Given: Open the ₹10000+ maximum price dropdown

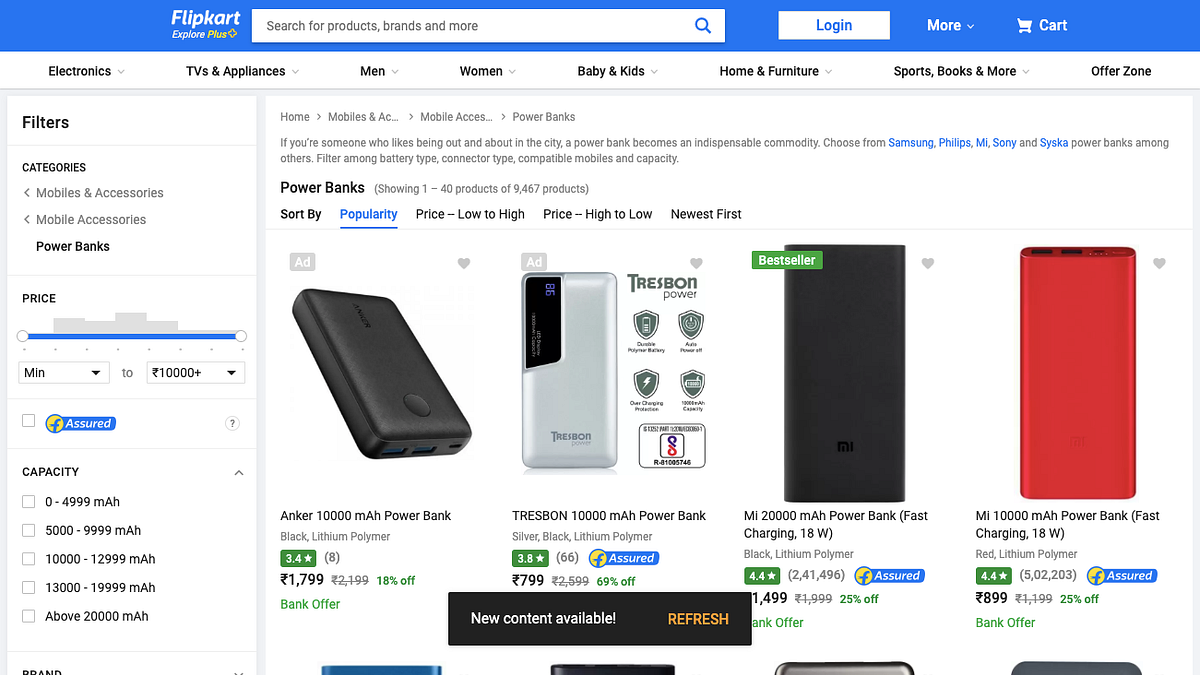Looking at the screenshot, I should 196,372.
